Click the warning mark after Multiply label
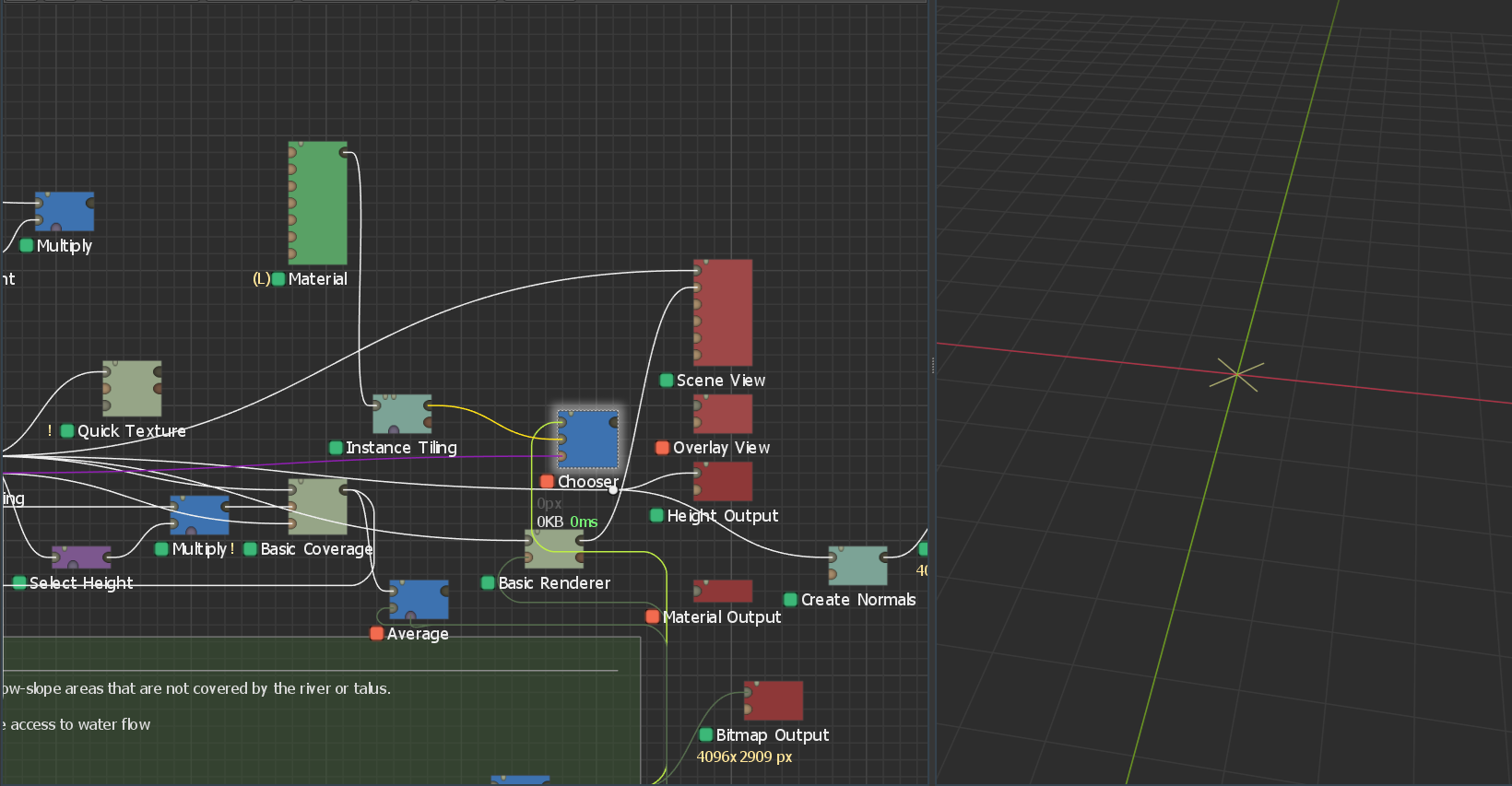 (x=232, y=549)
